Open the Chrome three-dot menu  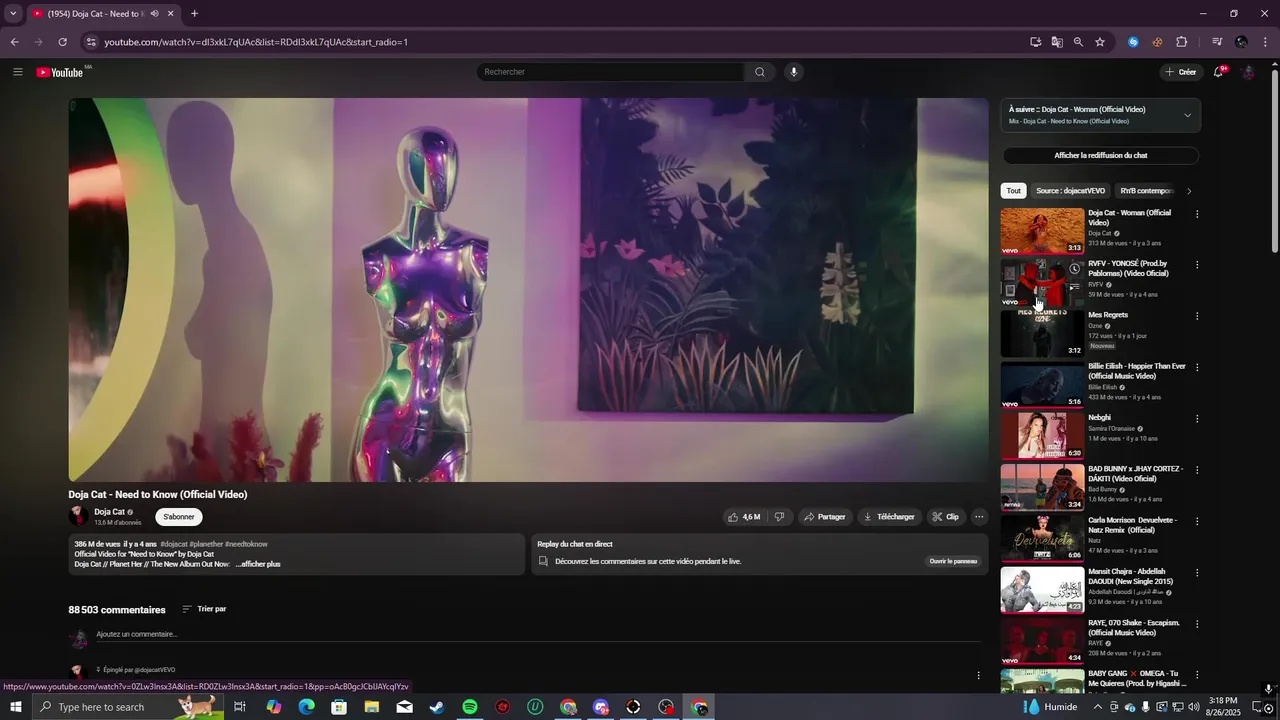click(1266, 42)
